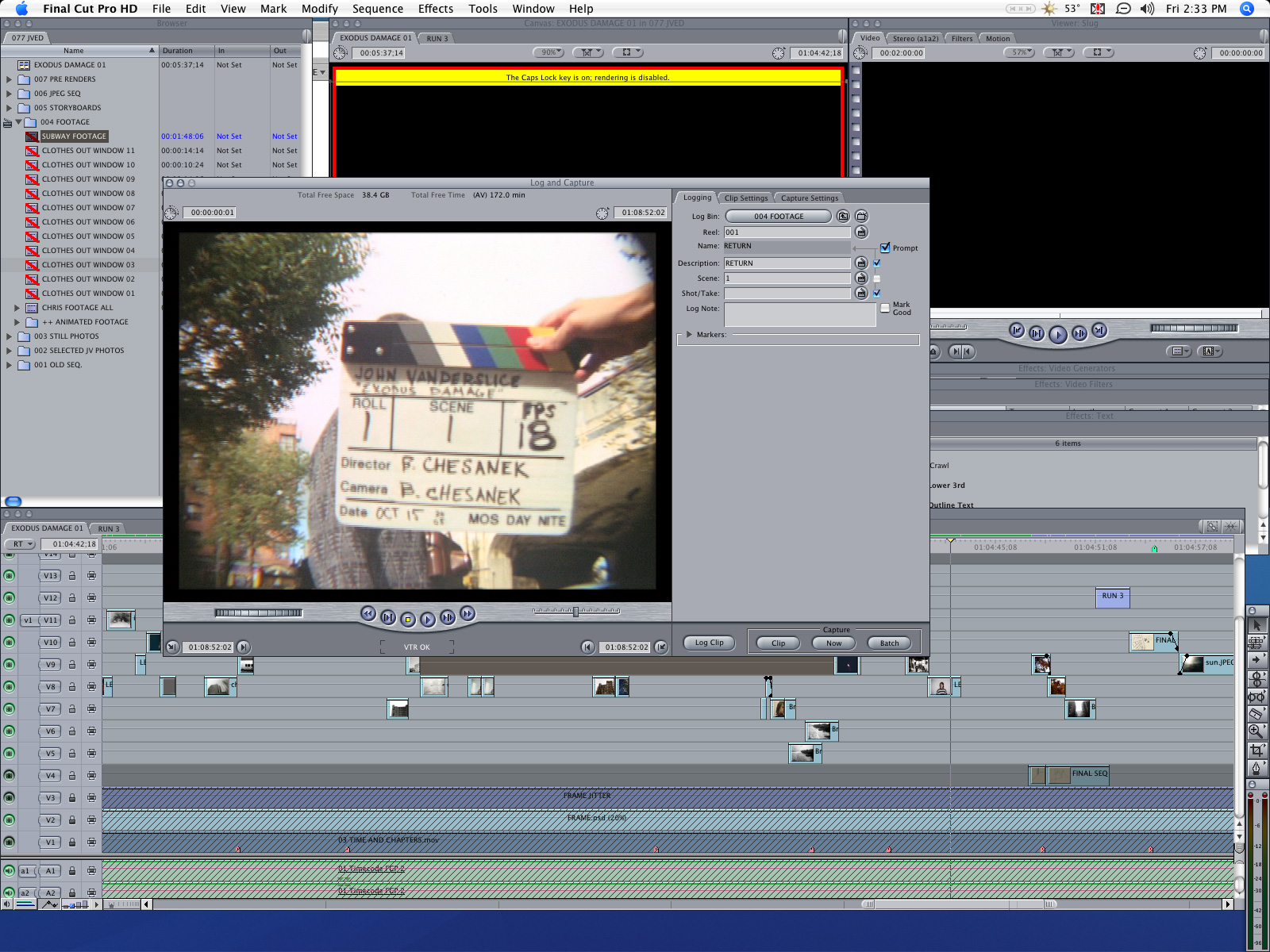Switch to the Capture Settings tab

(810, 198)
